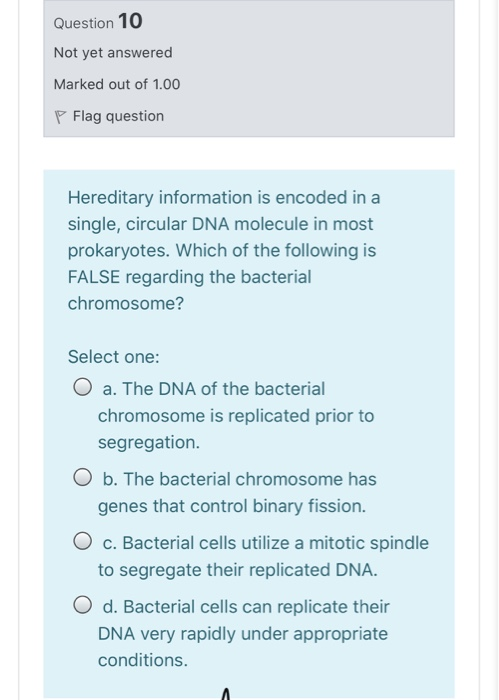Pick the radio button for option c
The width and height of the screenshot is (499, 700).
[83, 542]
